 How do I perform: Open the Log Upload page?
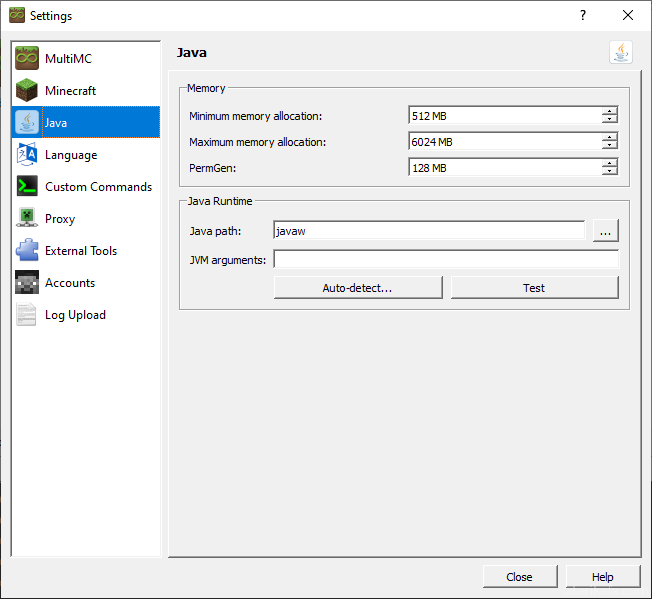pyautogui.click(x=86, y=314)
